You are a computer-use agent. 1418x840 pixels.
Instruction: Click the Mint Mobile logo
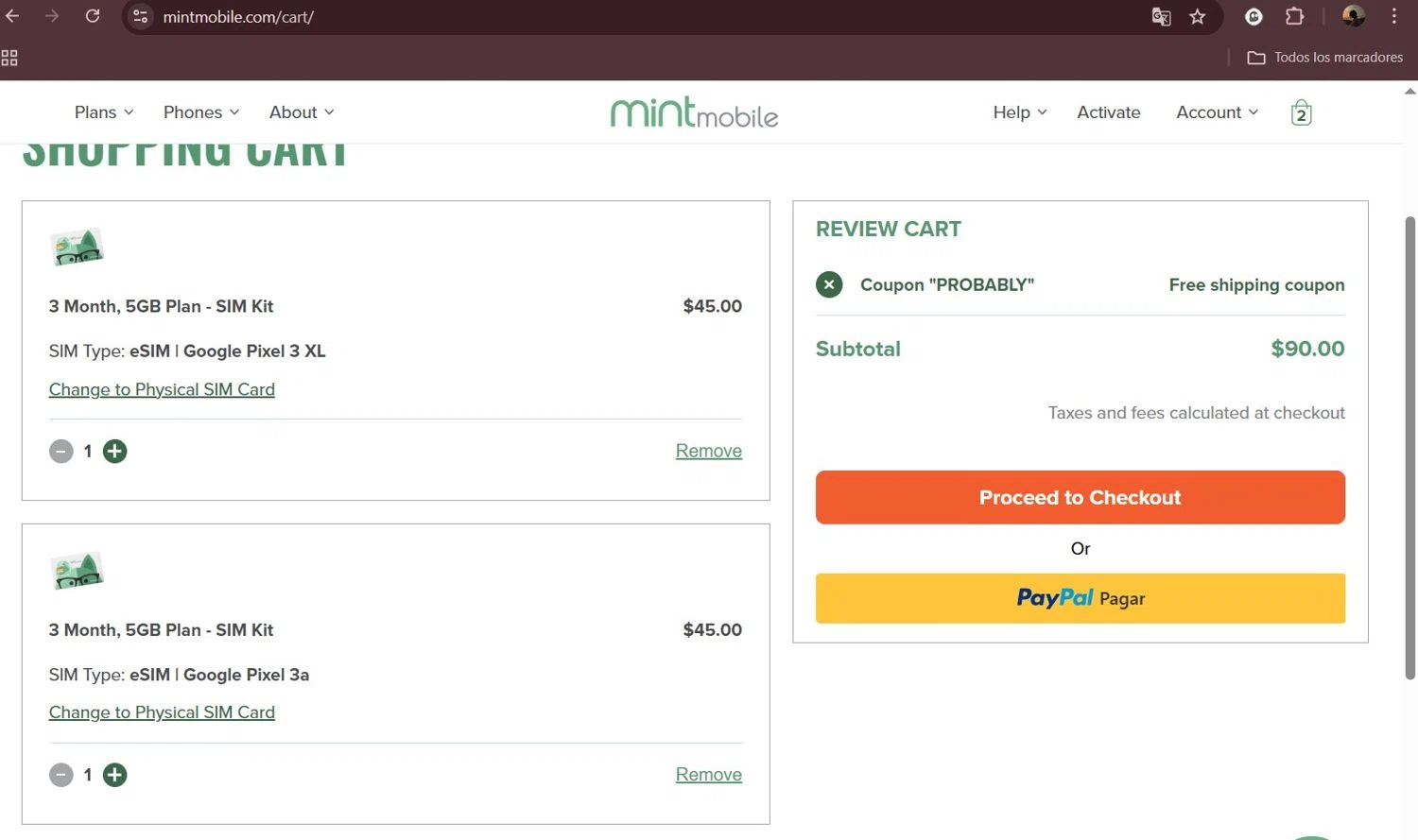pos(695,112)
